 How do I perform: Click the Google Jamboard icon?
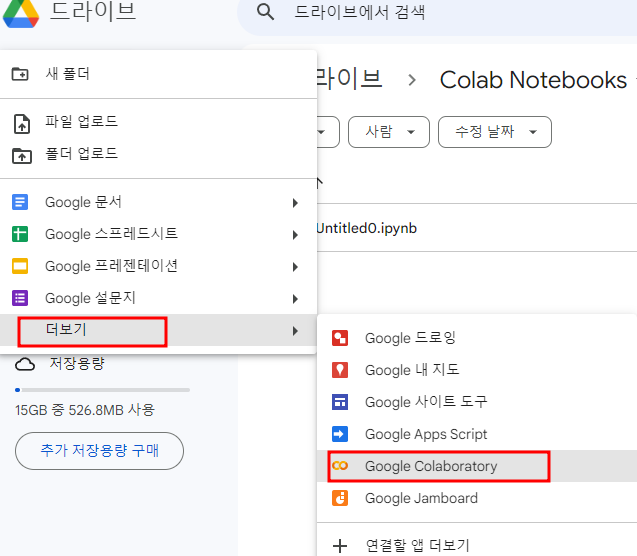tap(340, 498)
